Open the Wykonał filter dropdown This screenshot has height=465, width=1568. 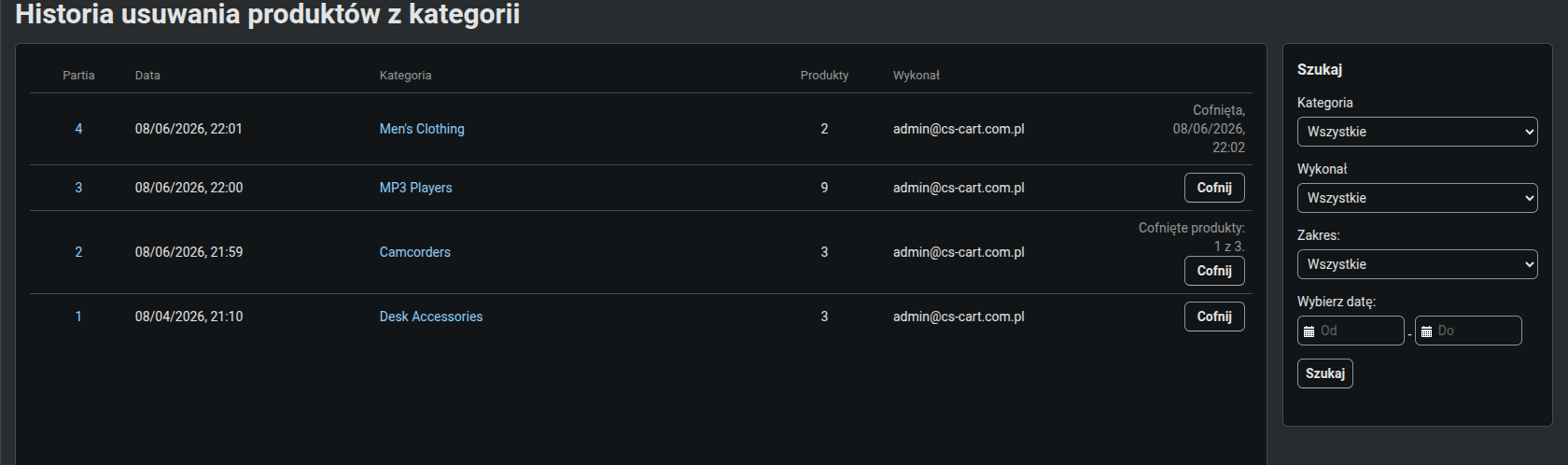(x=1417, y=198)
